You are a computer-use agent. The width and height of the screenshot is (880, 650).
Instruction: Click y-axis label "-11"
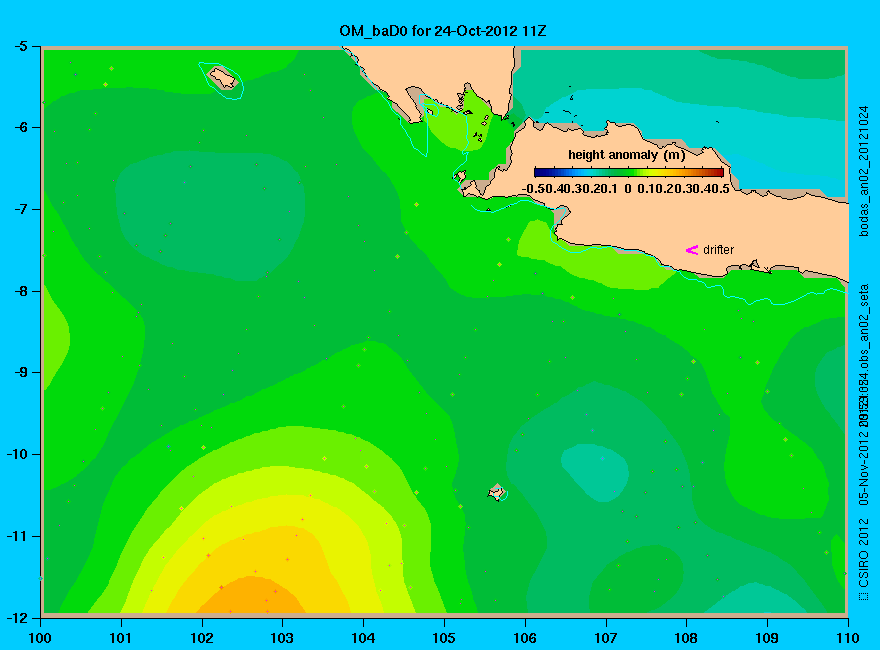(x=17, y=536)
